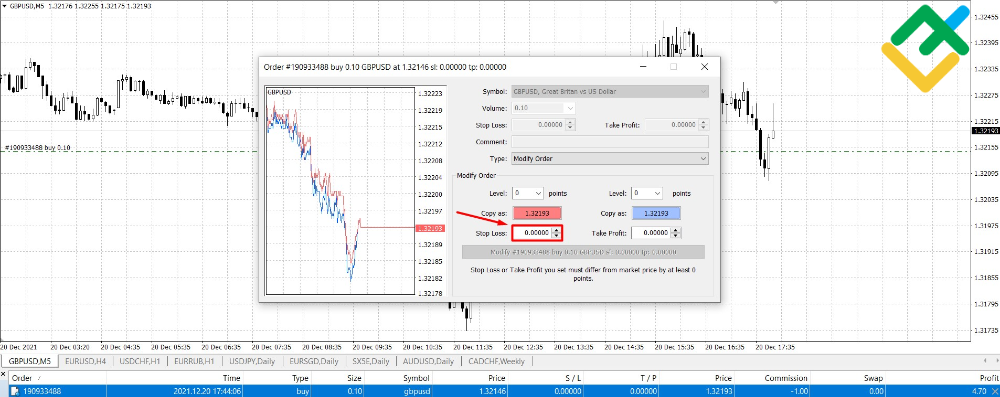Click the Stop Loss field in Modify Order section
Screen dimensions: 1000x397
[x=533, y=234]
